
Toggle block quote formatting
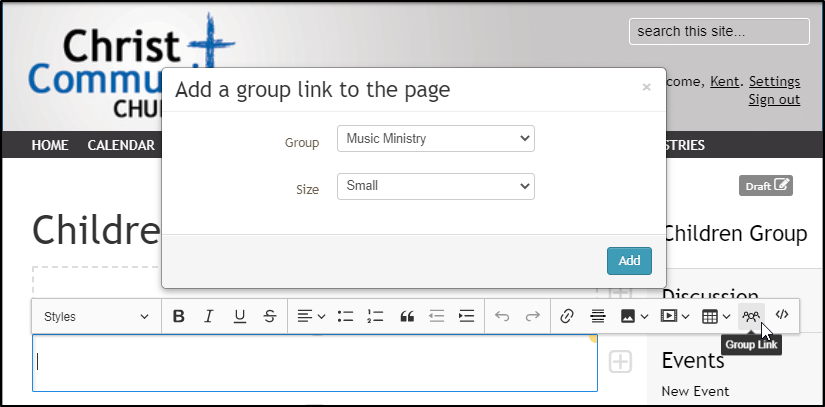pyautogui.click(x=406, y=316)
